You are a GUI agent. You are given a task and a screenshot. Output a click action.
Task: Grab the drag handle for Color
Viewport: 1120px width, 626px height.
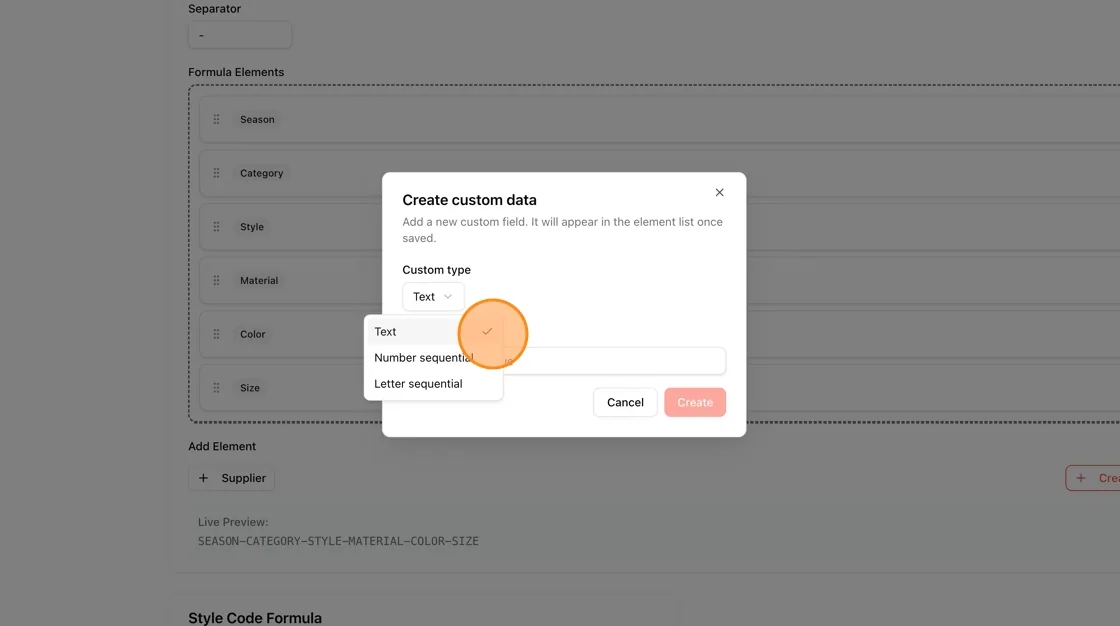point(216,334)
